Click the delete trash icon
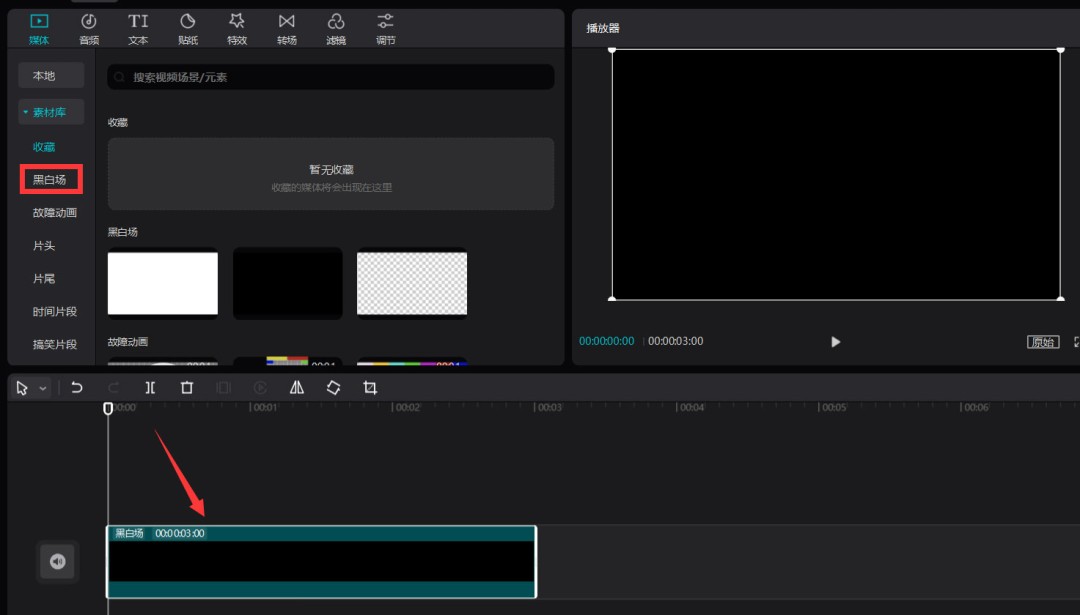The width and height of the screenshot is (1080, 615). (x=187, y=388)
